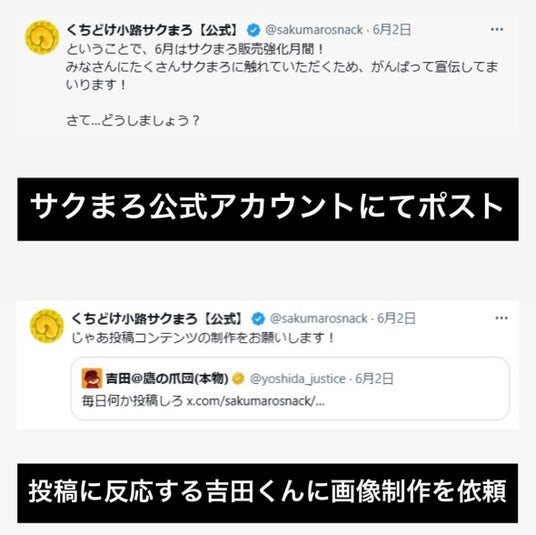536x535 pixels.
Task: Click the yellow Sakumaro avatar beside the じゃあ投稿 tweet
Action: click(47, 326)
